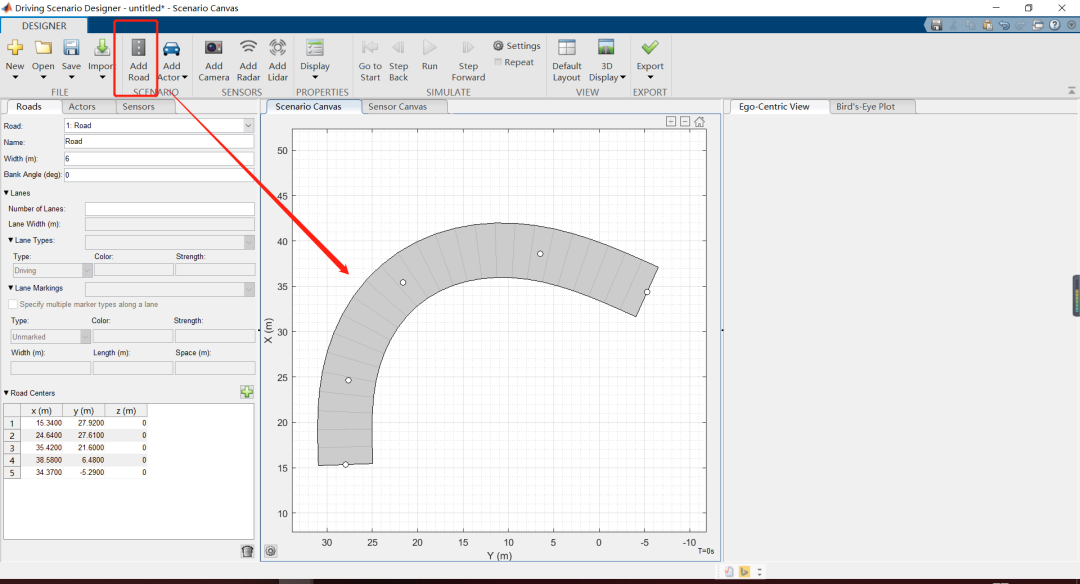Click the New scenario icon

[15, 48]
